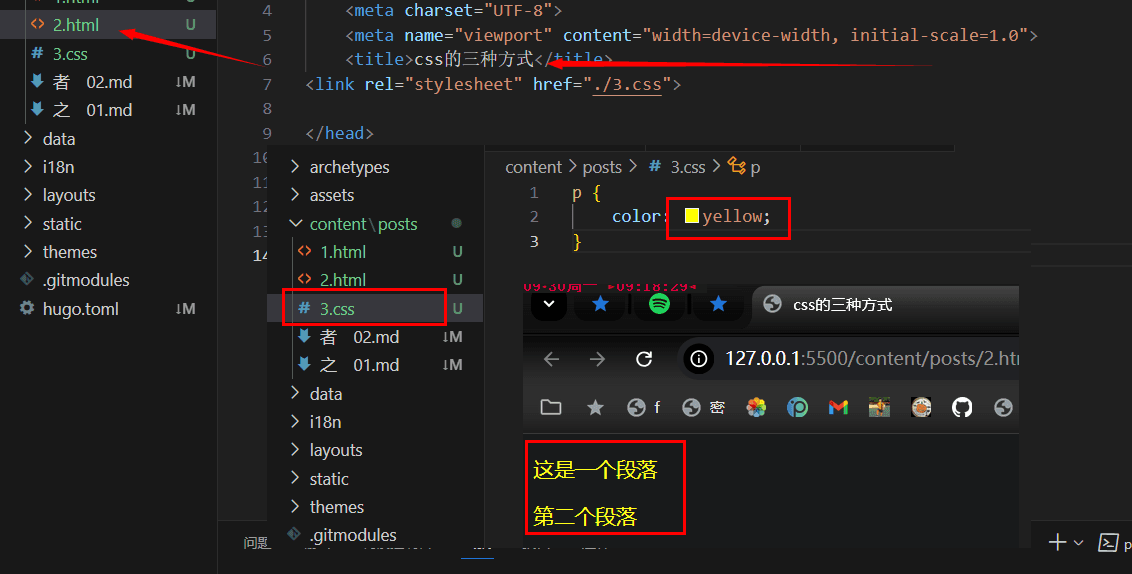This screenshot has height=574, width=1132.
Task: Go back using the browser back arrow
Action: [552, 359]
